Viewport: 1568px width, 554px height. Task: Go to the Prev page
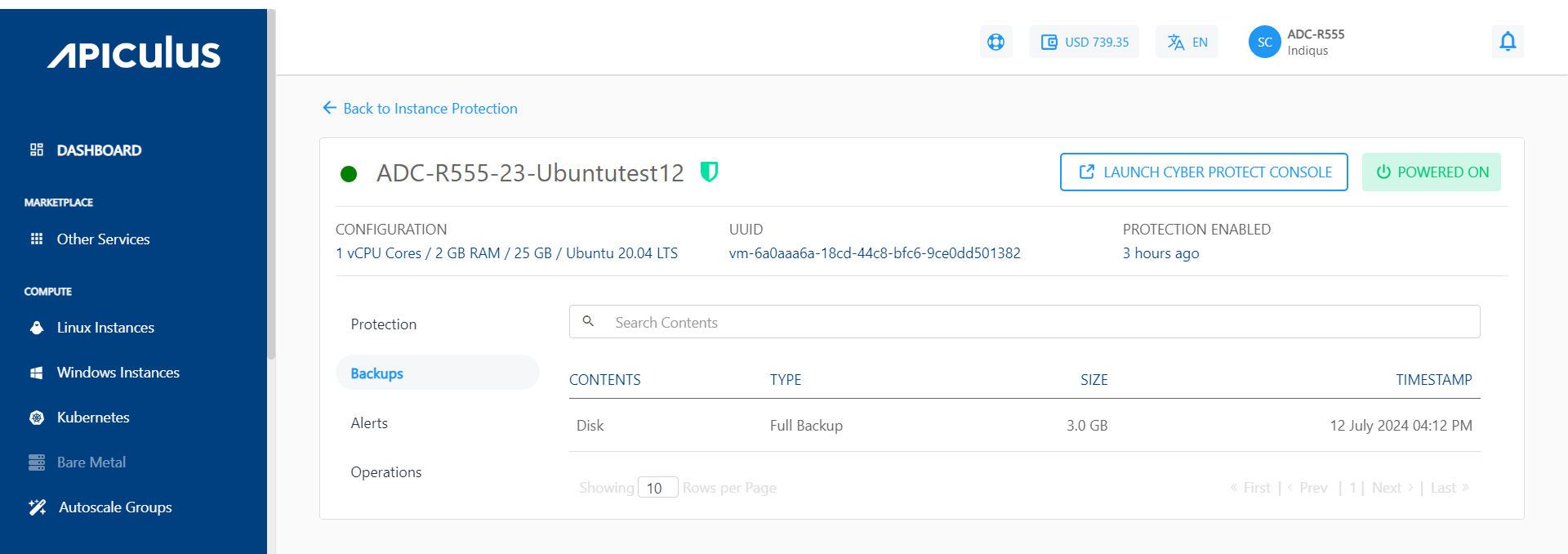(x=1307, y=488)
